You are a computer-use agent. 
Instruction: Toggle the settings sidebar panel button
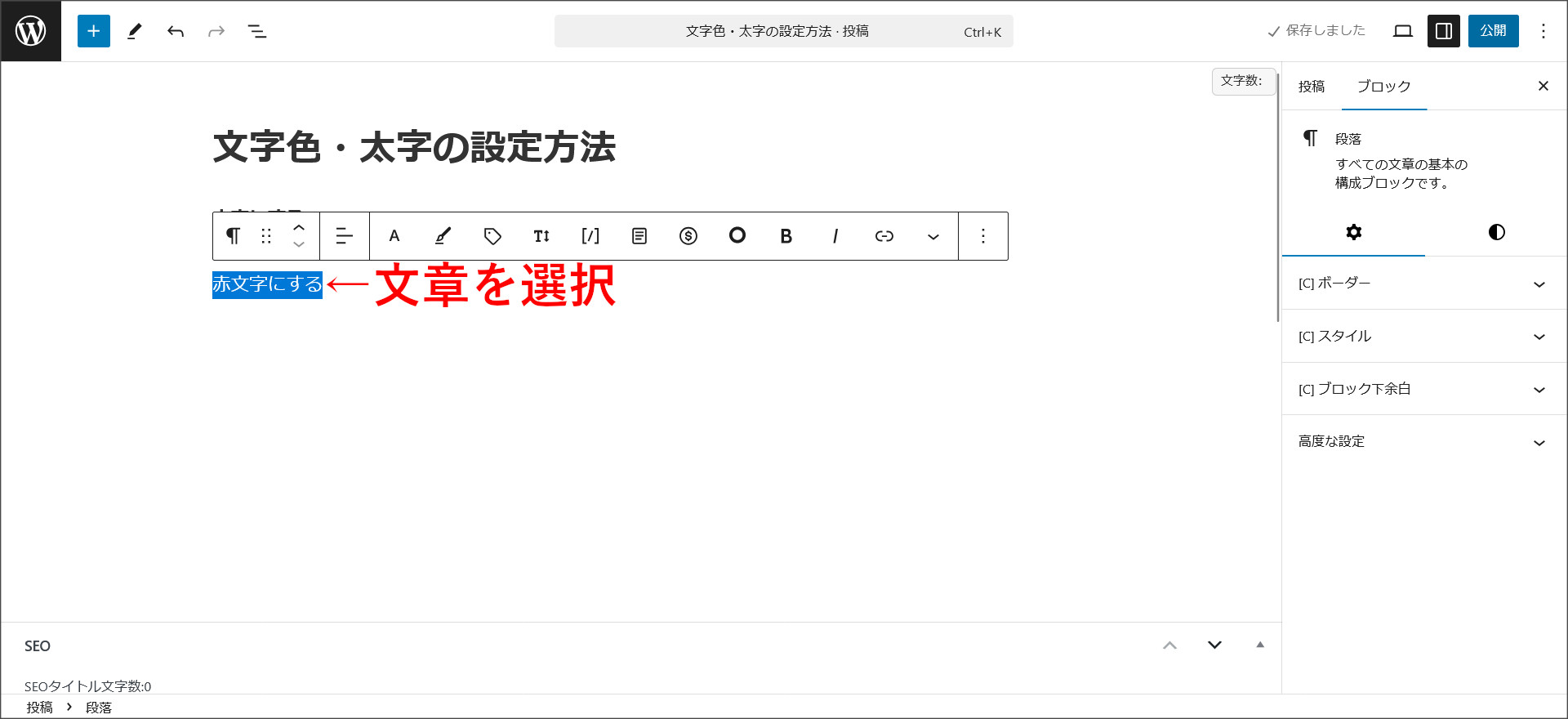(1444, 31)
